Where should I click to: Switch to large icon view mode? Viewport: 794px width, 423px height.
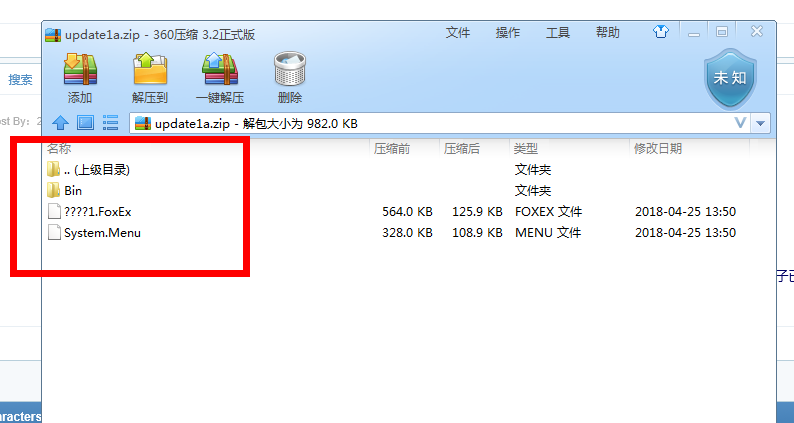[85, 123]
